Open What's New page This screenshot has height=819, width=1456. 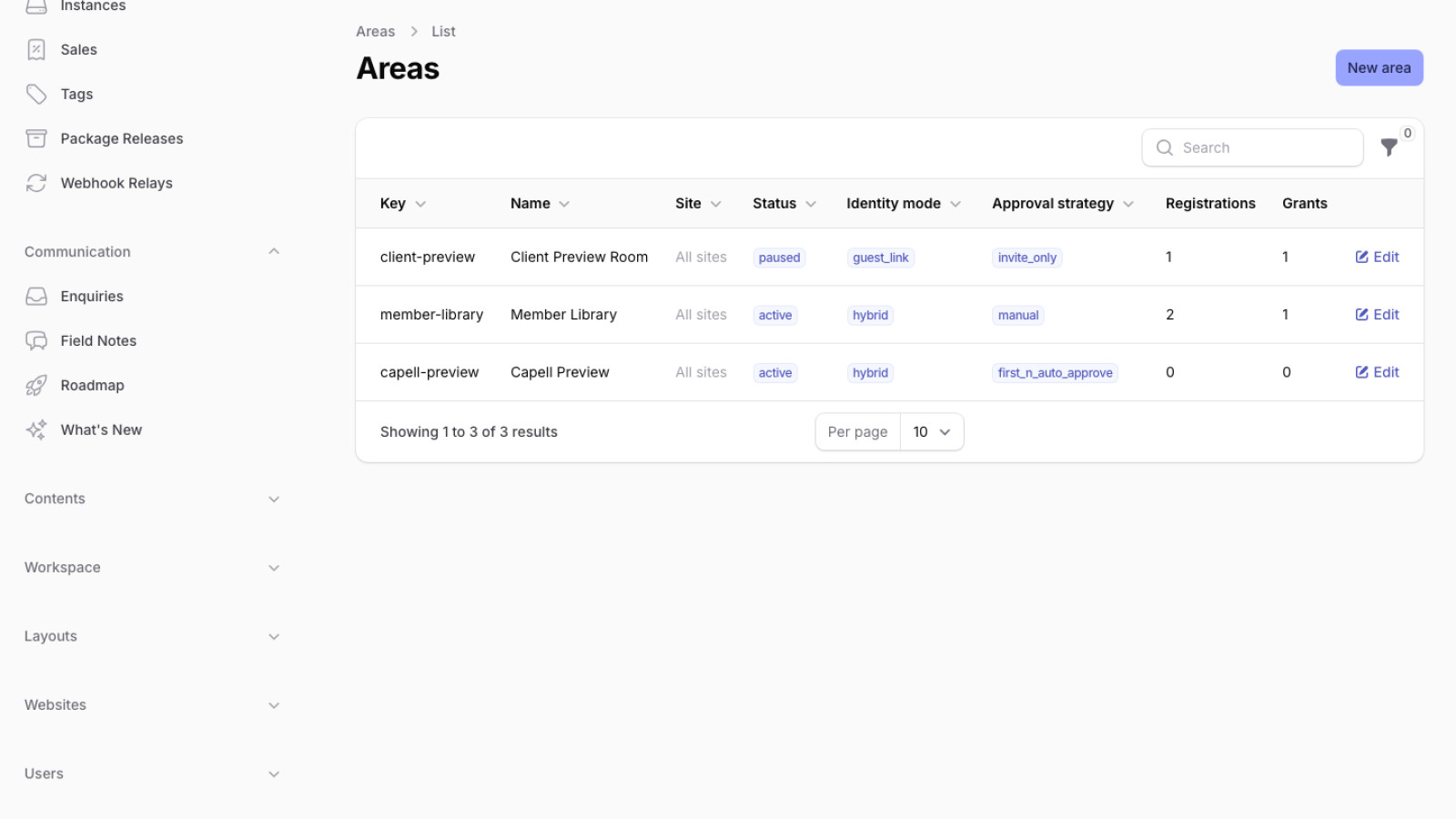pyautogui.click(x=102, y=430)
